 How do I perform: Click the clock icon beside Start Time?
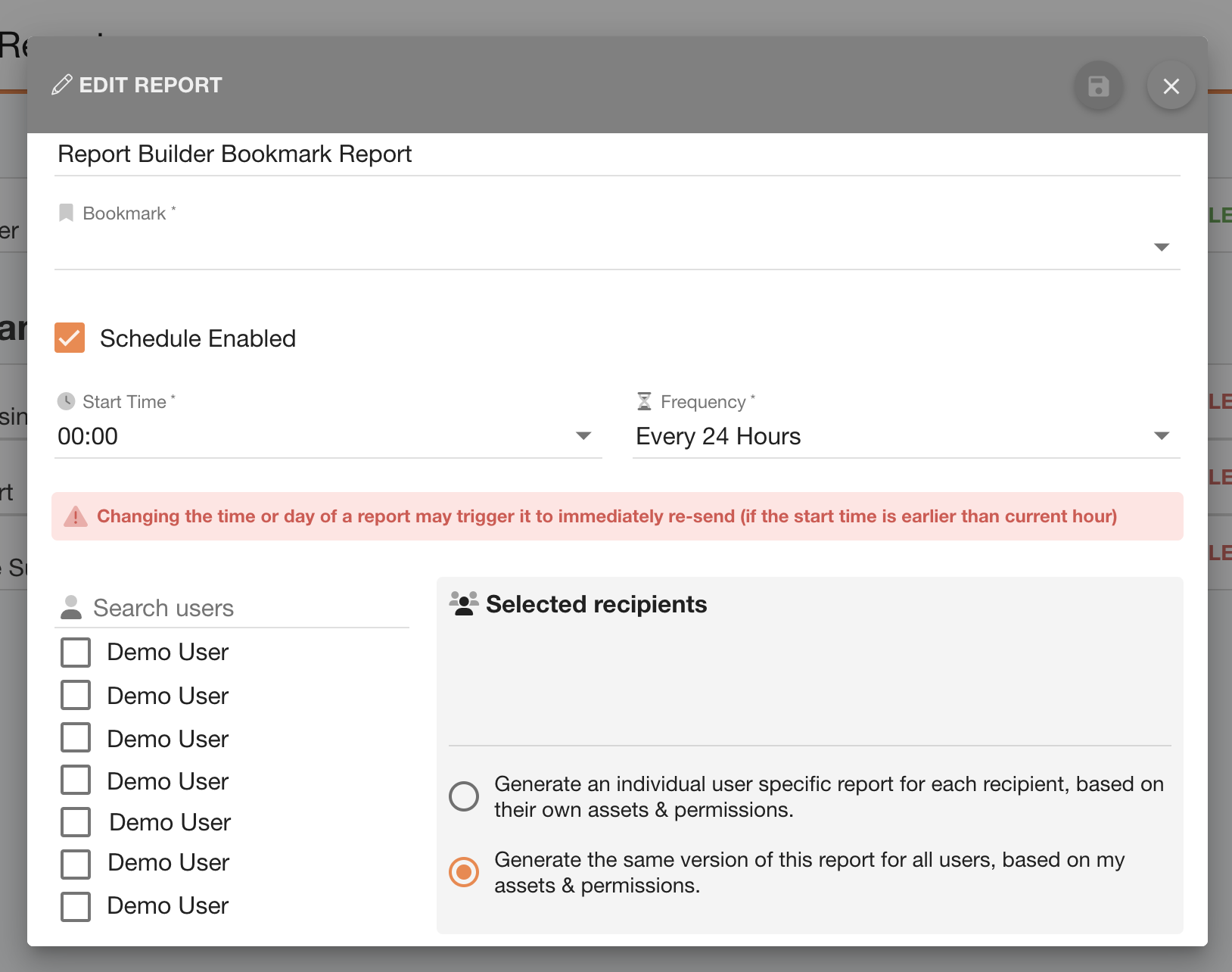(x=67, y=401)
